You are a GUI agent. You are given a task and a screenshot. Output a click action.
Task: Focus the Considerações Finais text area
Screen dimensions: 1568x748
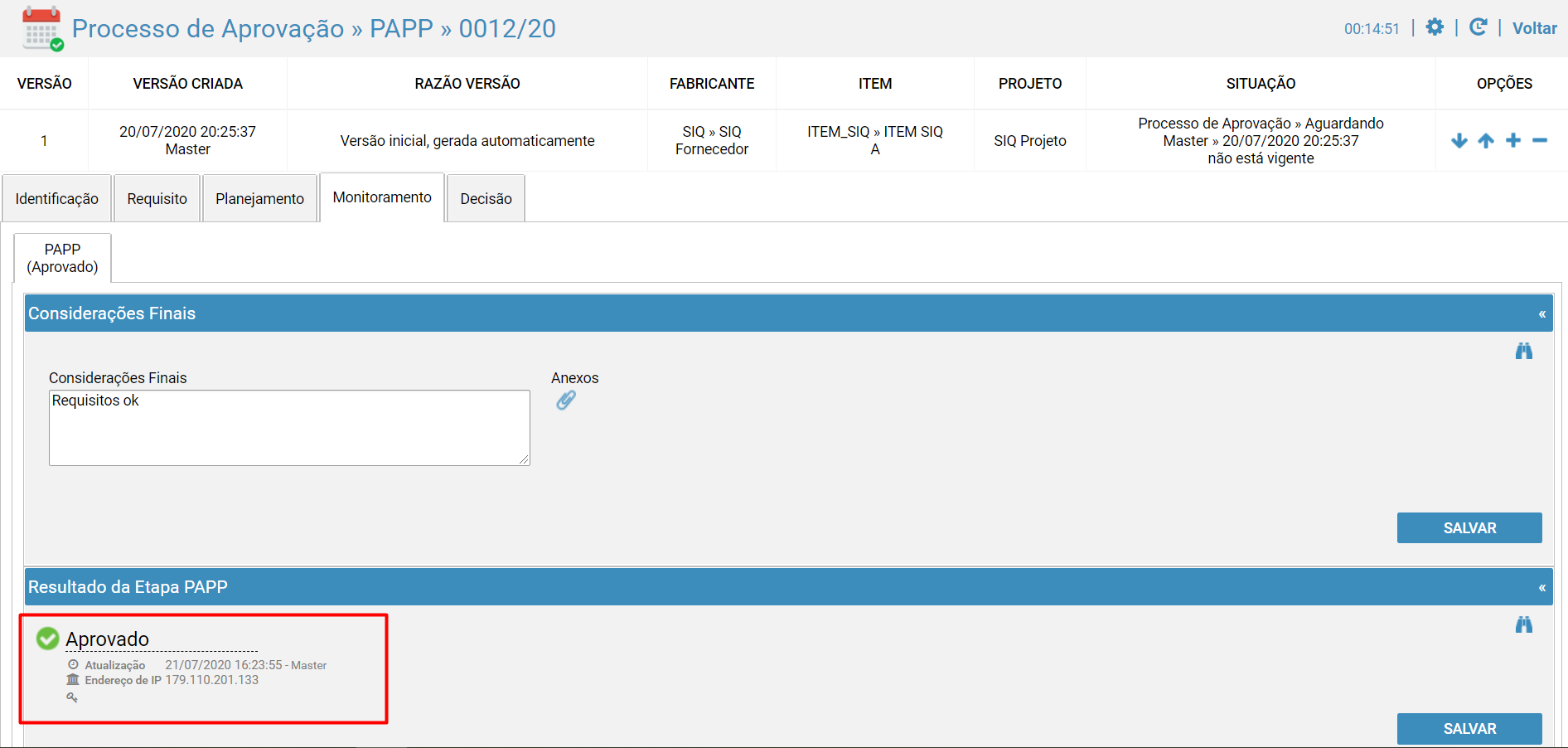(x=289, y=428)
